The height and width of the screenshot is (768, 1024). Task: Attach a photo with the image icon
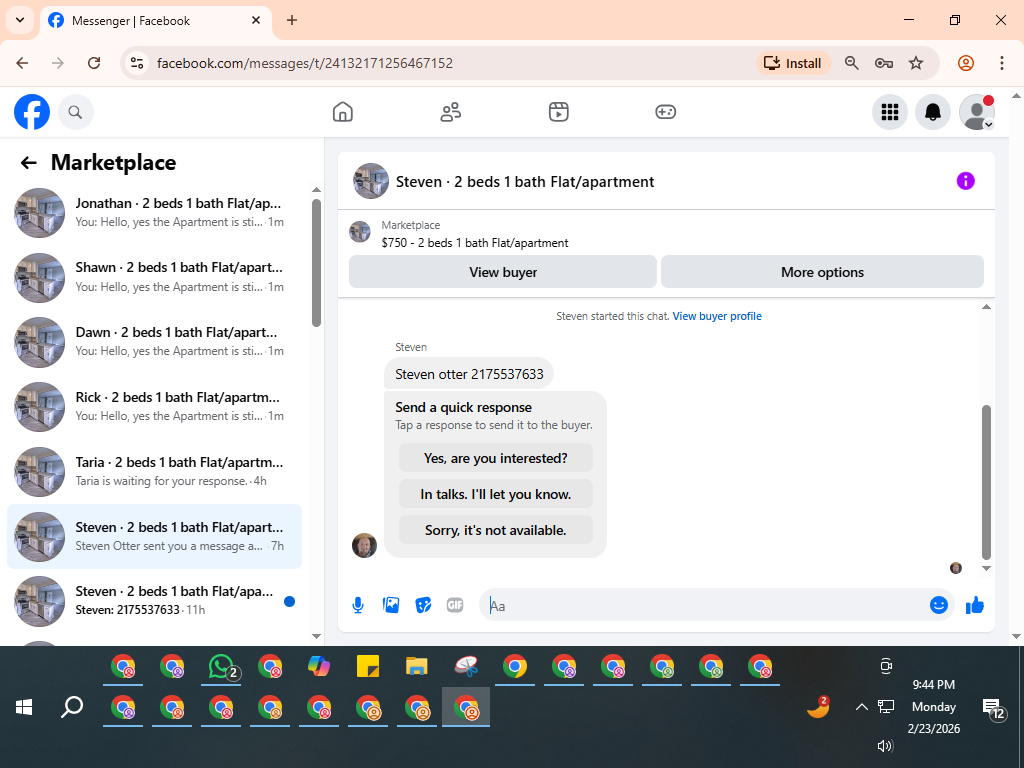(x=391, y=605)
